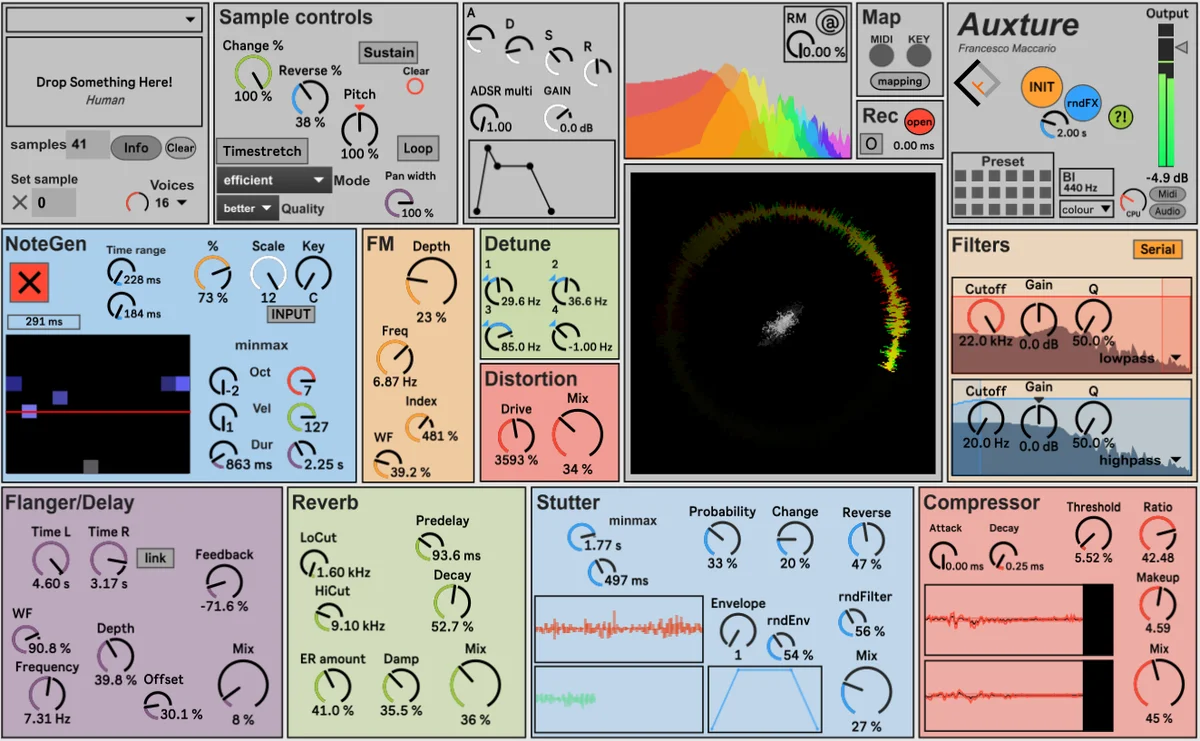Viewport: 1200px width, 741px height.
Task: Click the Compressor Threshold knob
Action: coord(1093,533)
